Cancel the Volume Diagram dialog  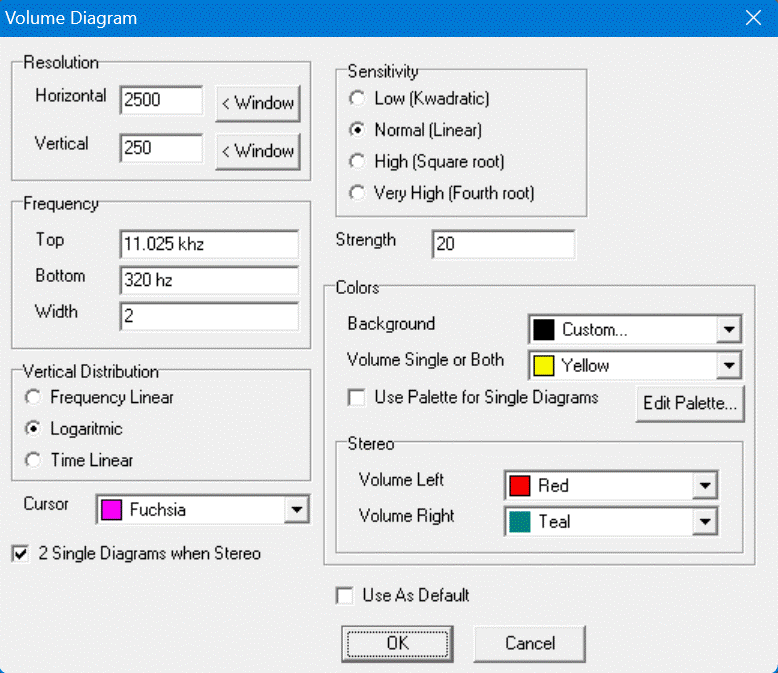[529, 643]
